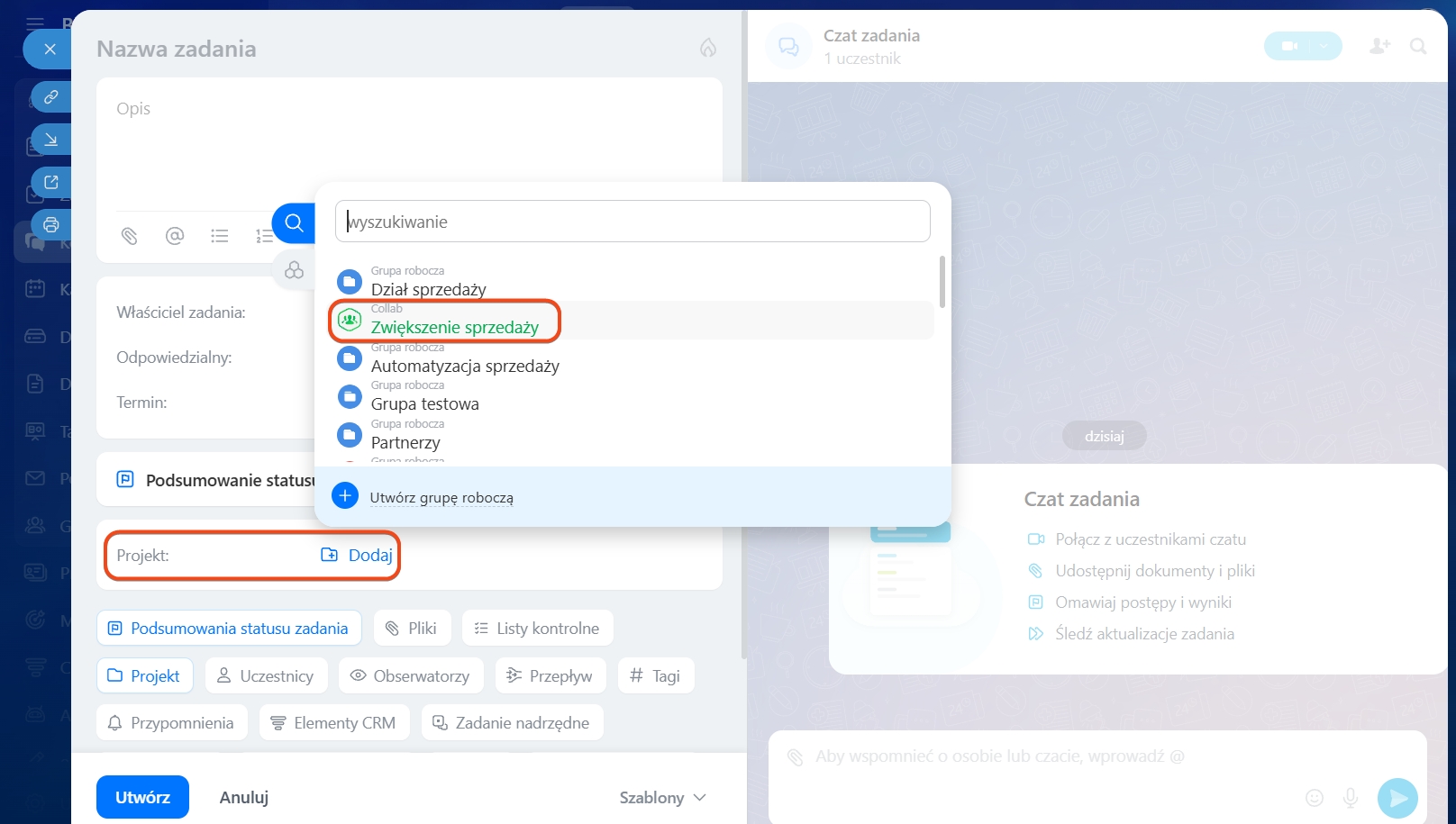Select the Dział sprzedaży workgroup
The width and height of the screenshot is (1456, 824).
(634, 282)
